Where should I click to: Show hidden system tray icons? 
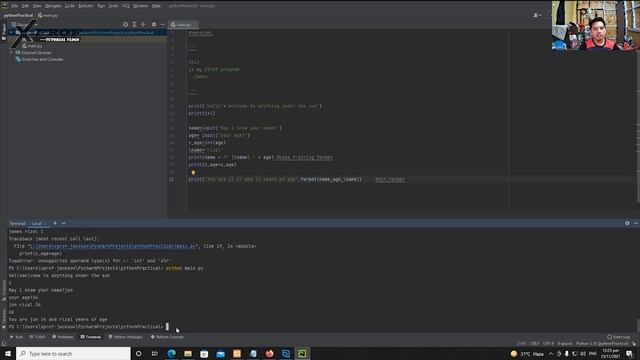click(551, 353)
